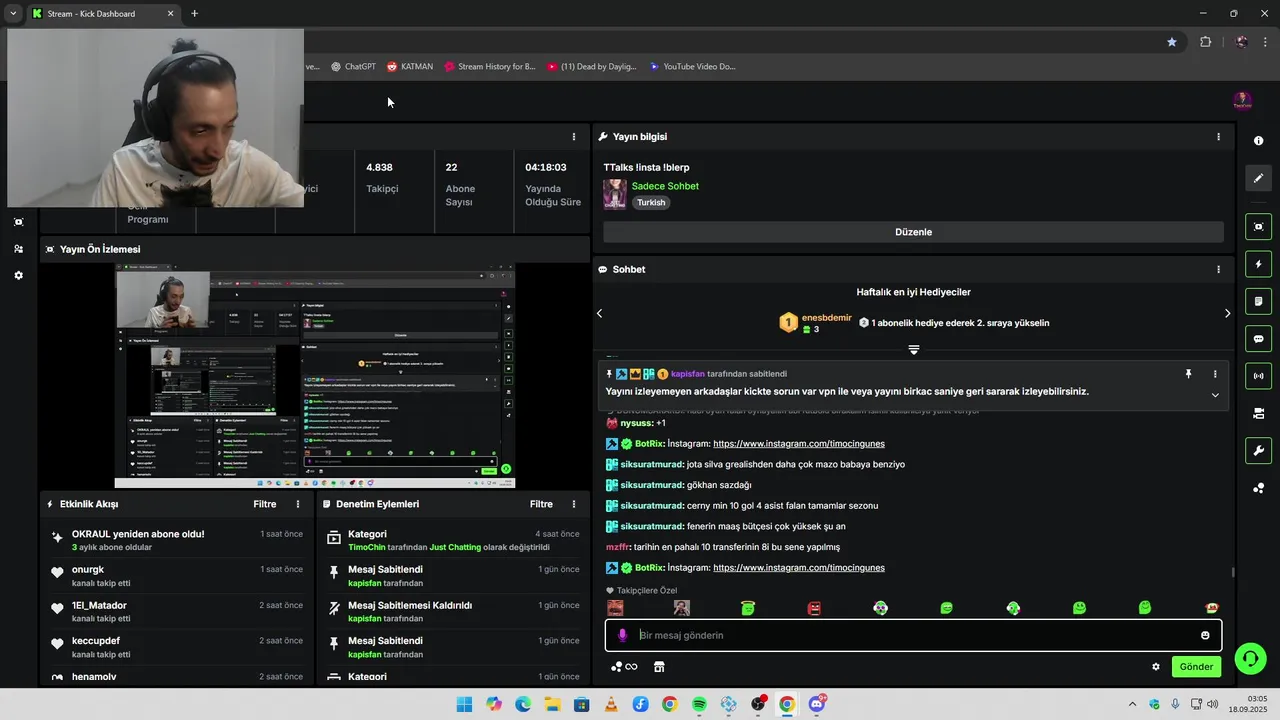
Task: Click the Yayın Ön İzlemesi stream preview
Action: pos(315,376)
